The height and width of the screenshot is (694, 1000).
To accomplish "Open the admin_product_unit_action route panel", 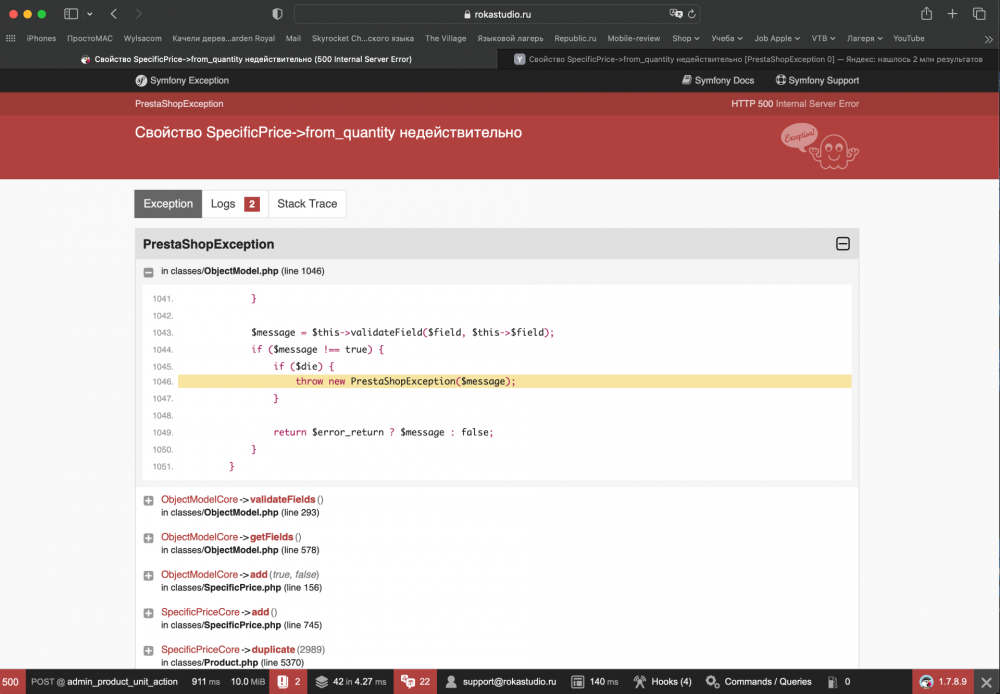I will tap(104, 681).
